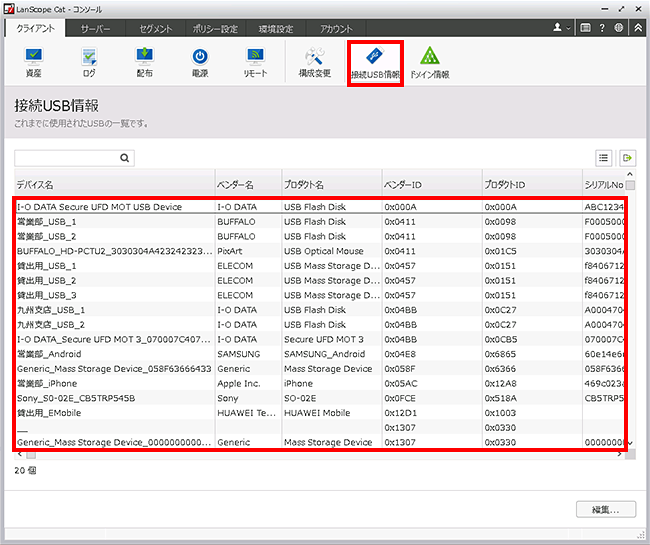Screen dimensions: 650x545
Task: Select Generic_Mass Storage Device_058F63666433 row
Action: [320, 369]
